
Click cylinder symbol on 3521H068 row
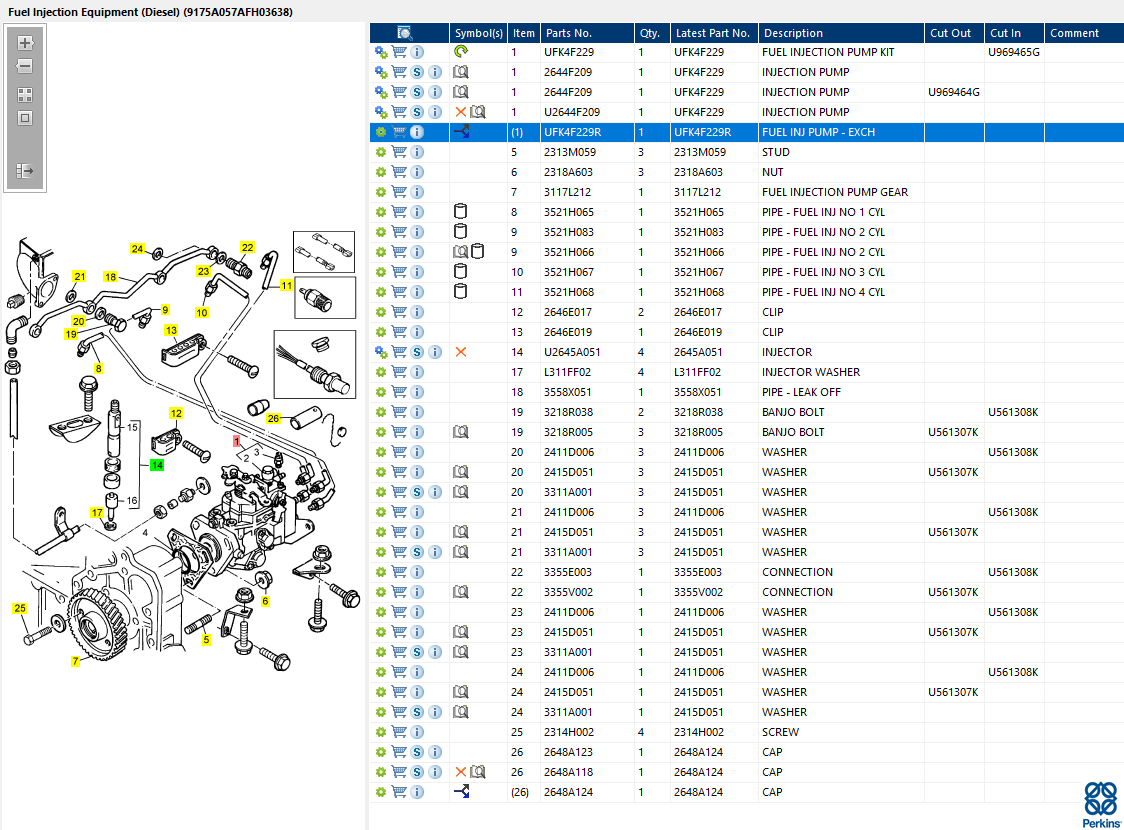pos(461,292)
